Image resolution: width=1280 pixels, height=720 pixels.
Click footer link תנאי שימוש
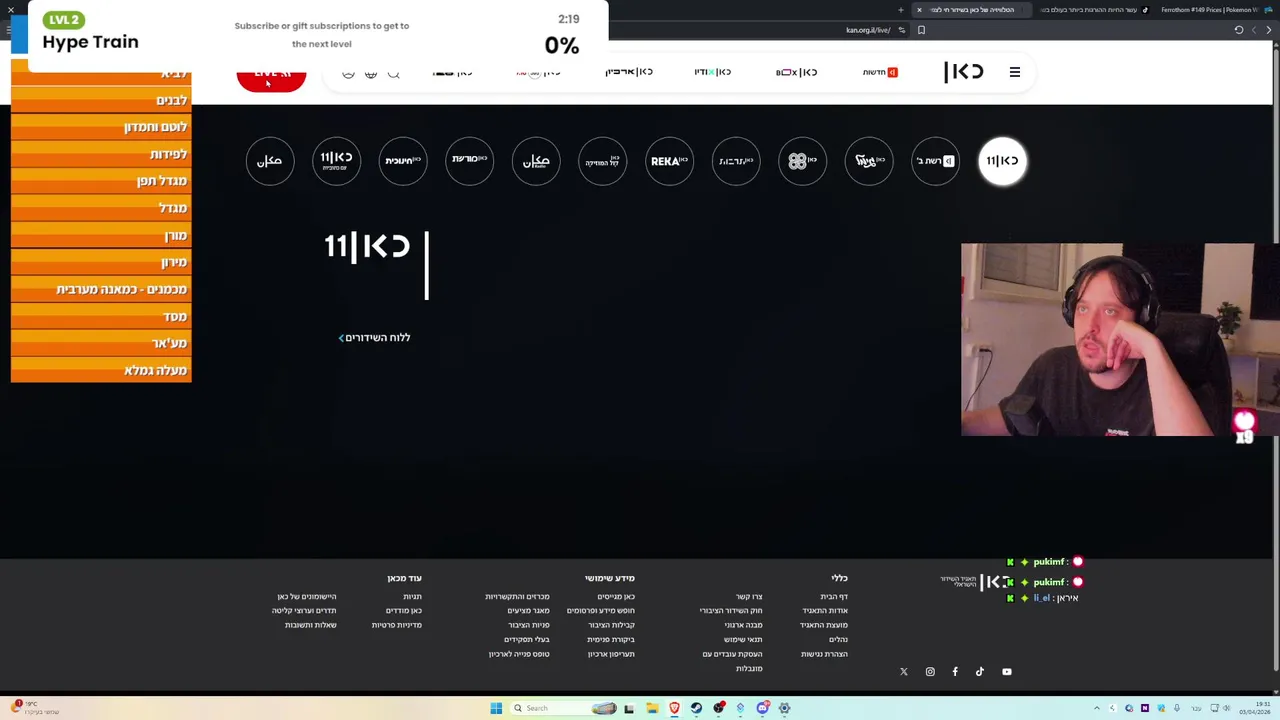click(x=743, y=640)
